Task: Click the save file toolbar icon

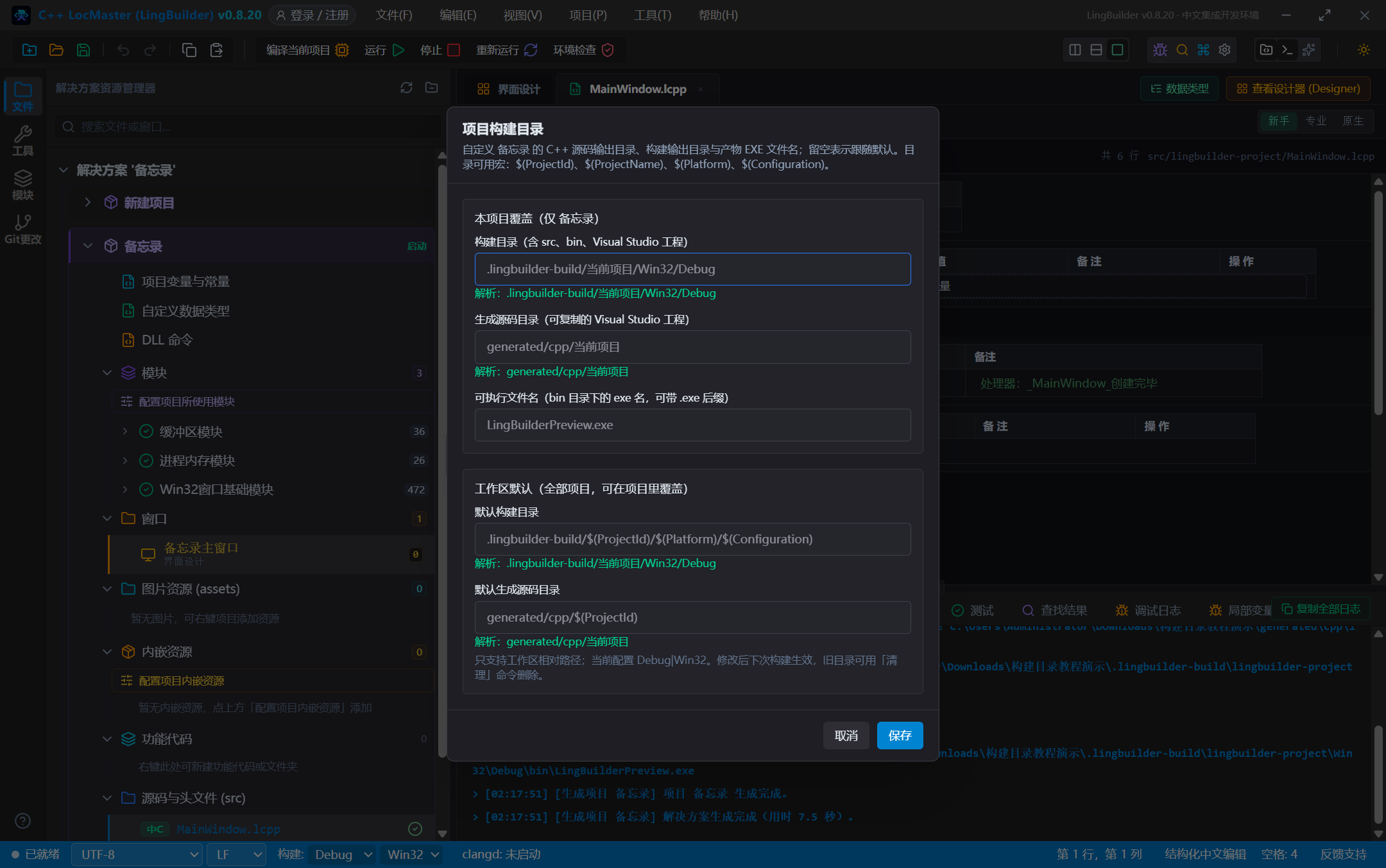Action: click(x=83, y=50)
